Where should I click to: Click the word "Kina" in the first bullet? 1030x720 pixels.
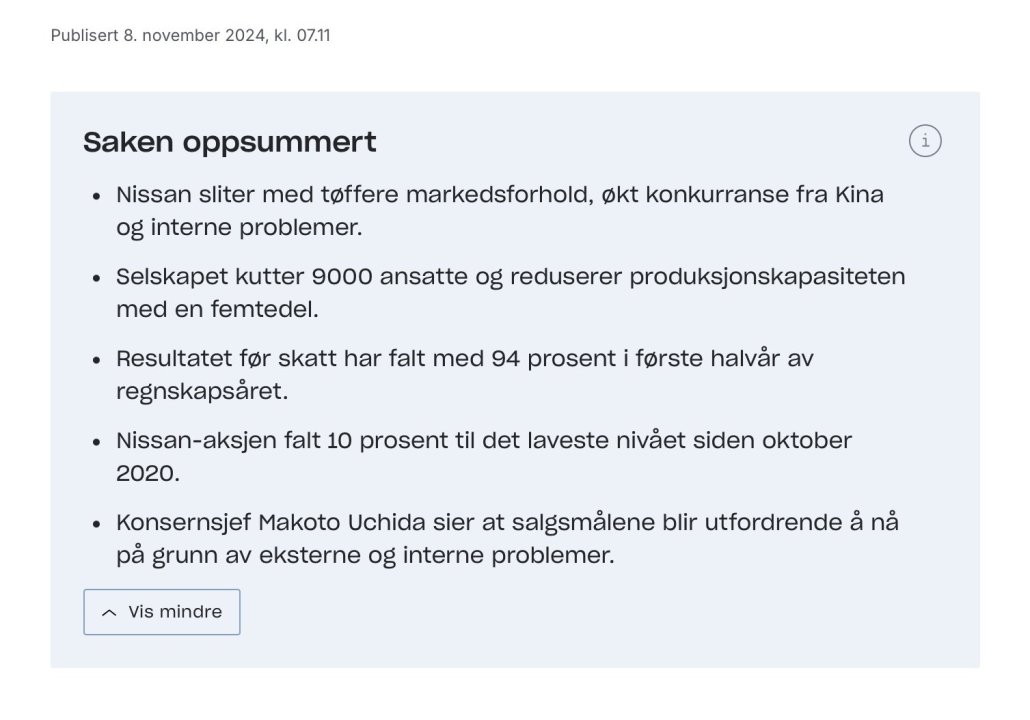click(x=859, y=194)
